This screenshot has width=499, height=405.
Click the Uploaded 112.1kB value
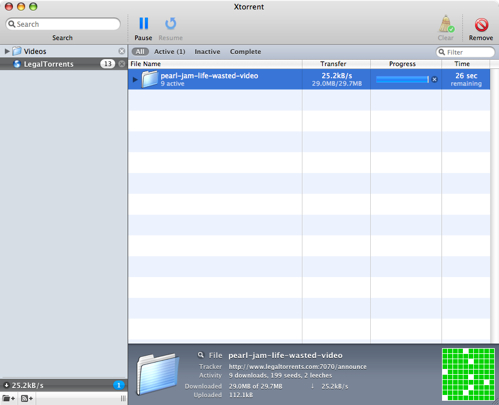241,395
